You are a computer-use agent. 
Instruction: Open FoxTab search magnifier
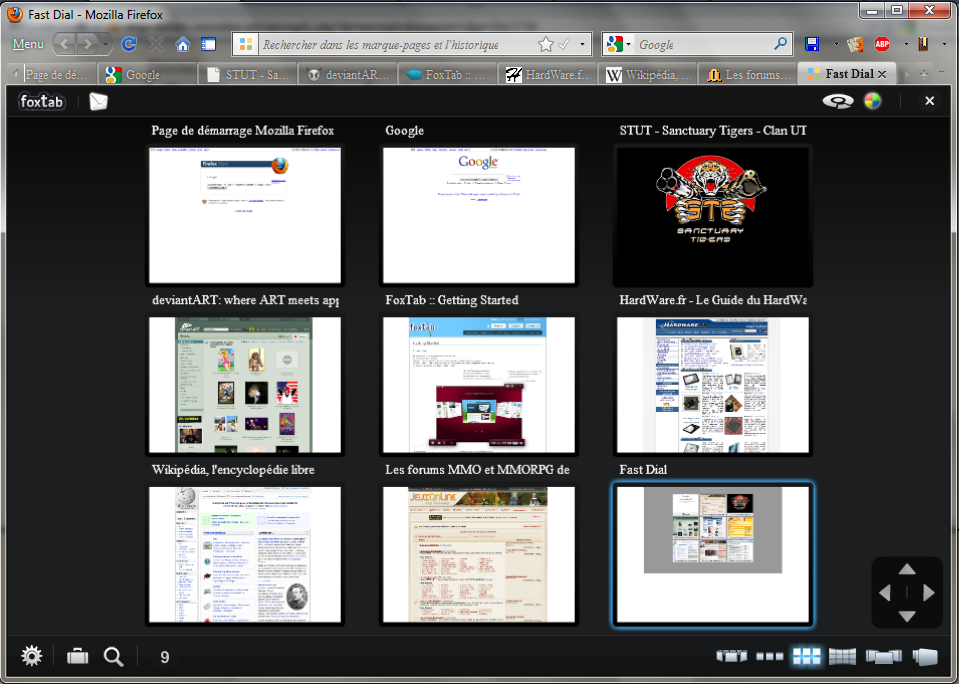pos(114,656)
